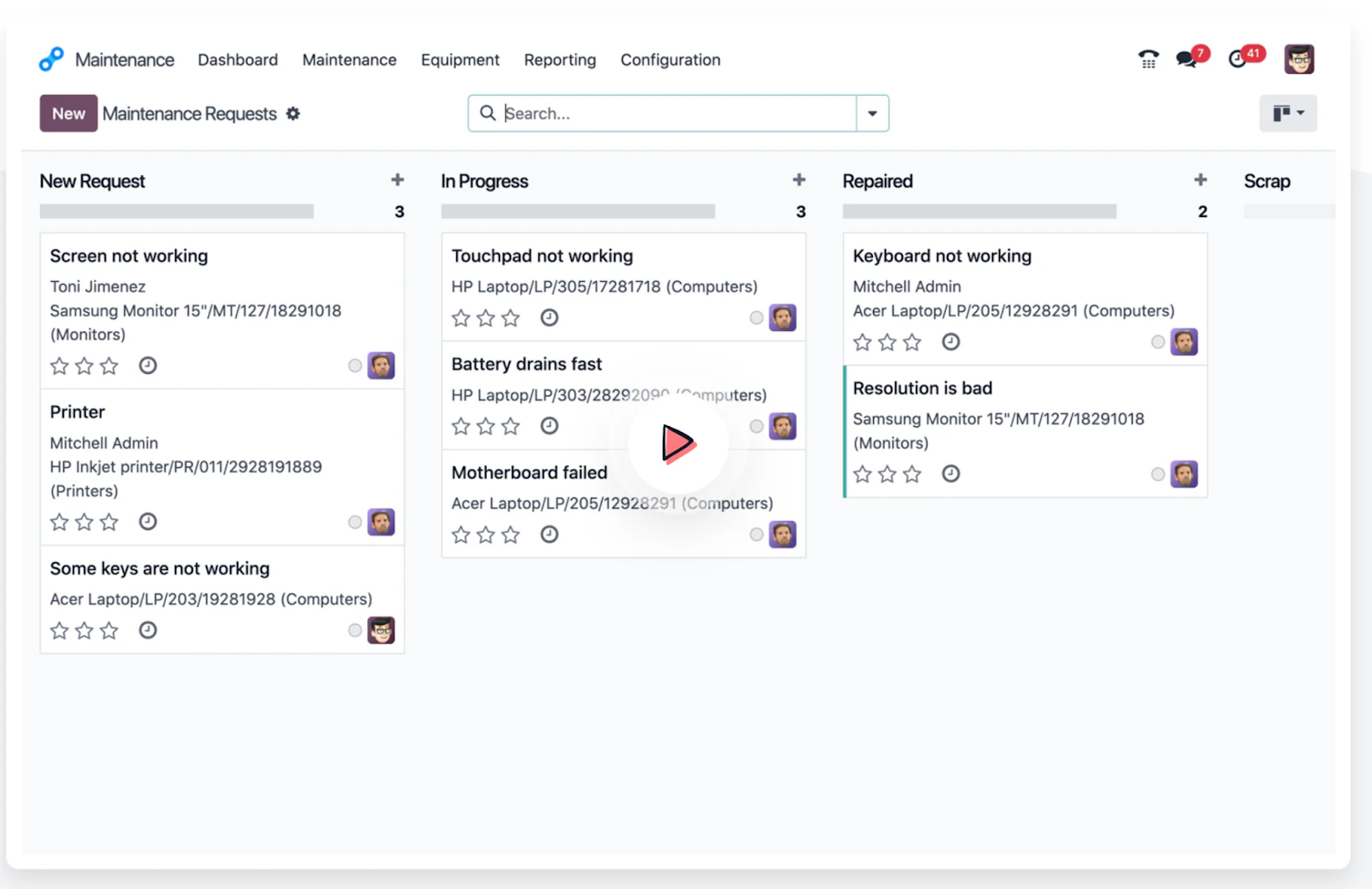Add a card with the In Progress plus icon
Screen dimensions: 1372x889
tap(799, 180)
